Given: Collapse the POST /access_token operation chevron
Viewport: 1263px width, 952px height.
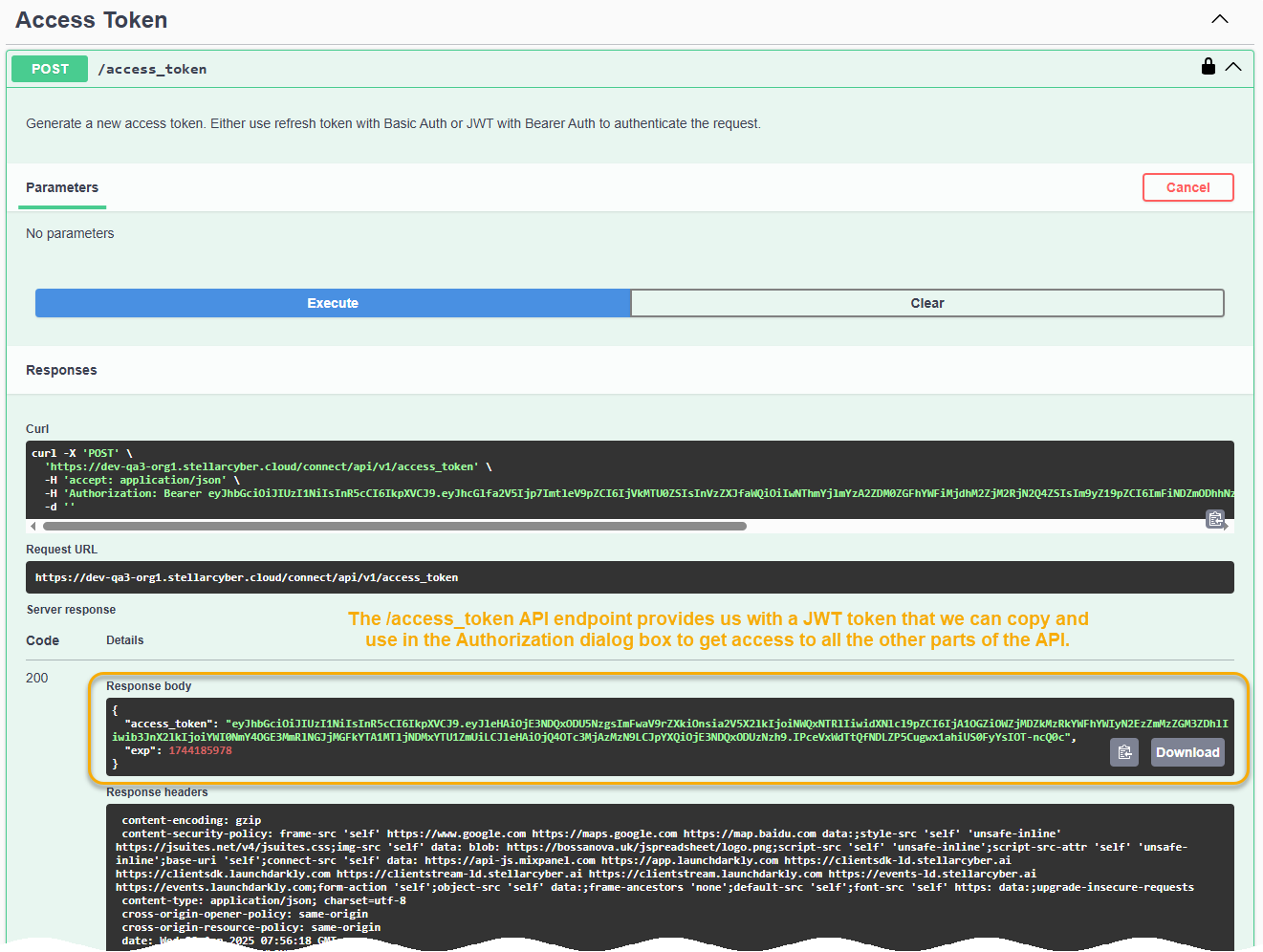Looking at the screenshot, I should point(1233,67).
